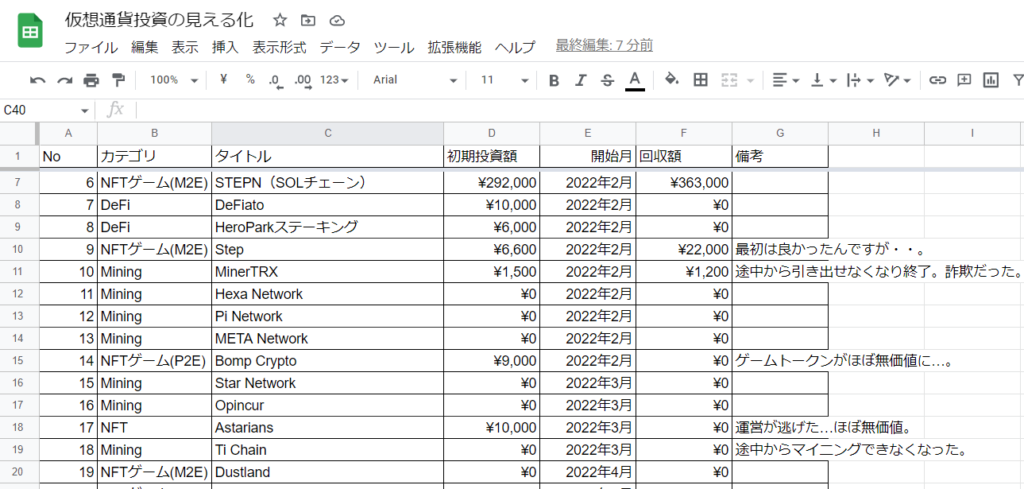Screen dimensions: 1024x489
Task: Toggle strikethrough formatting
Action: coord(607,80)
